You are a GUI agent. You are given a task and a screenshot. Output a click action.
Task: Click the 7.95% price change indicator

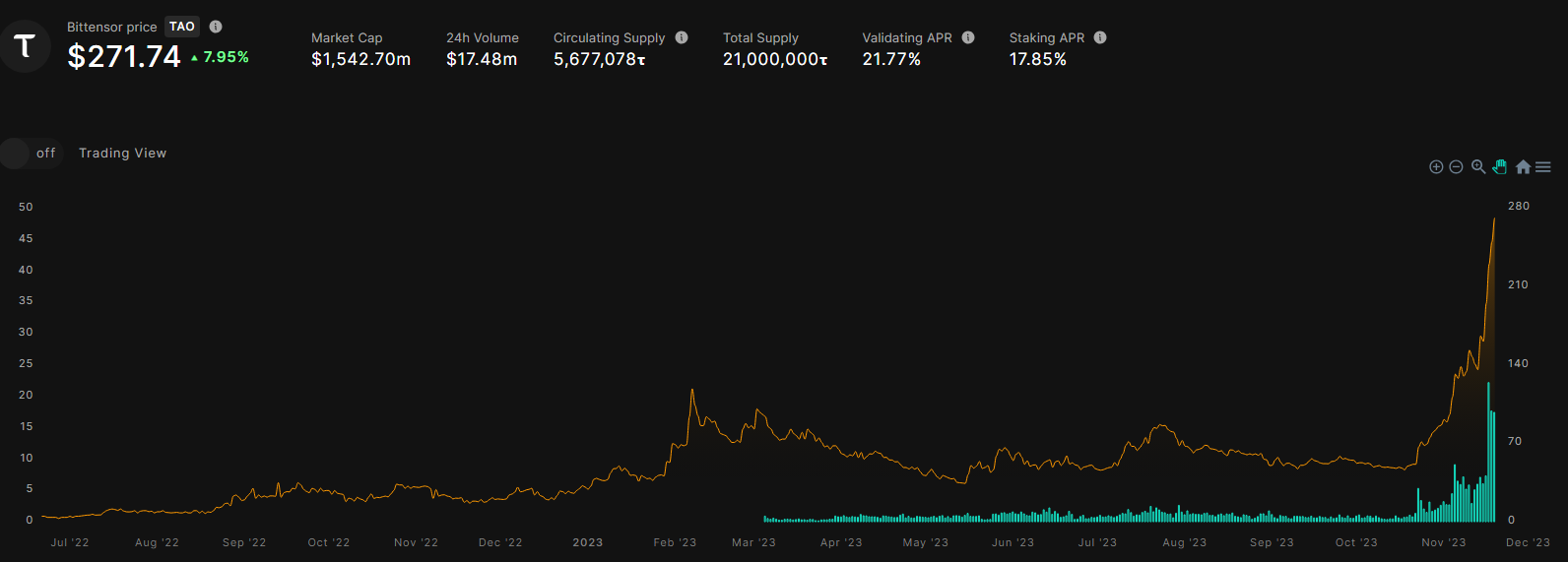pos(221,57)
